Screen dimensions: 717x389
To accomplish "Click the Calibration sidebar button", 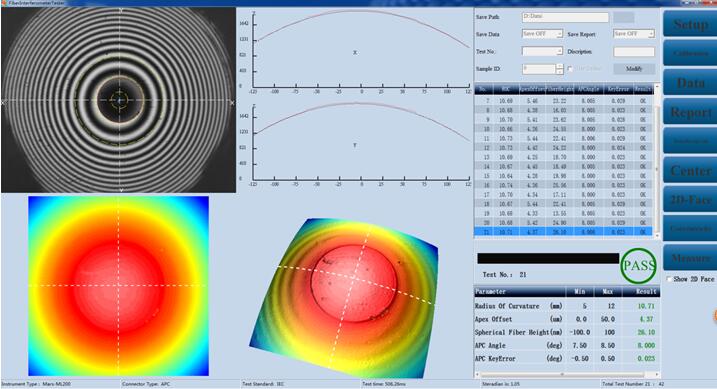I will pos(690,53).
